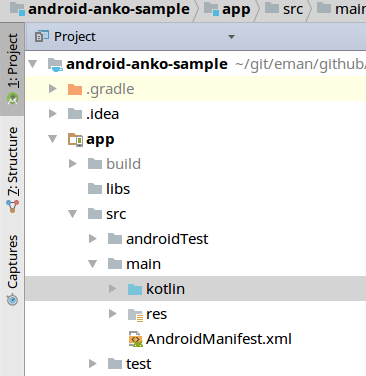Click the src breadcrumb in navigation bar

[x=284, y=9]
